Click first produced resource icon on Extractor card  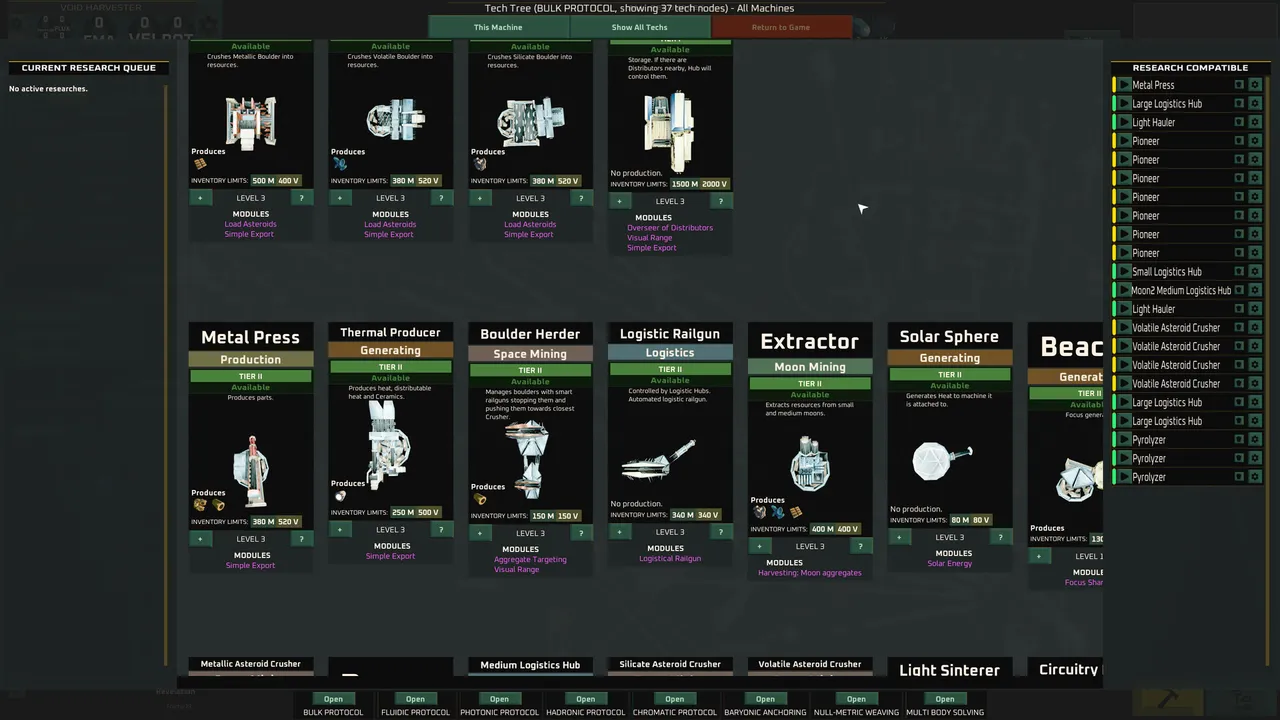(x=760, y=512)
